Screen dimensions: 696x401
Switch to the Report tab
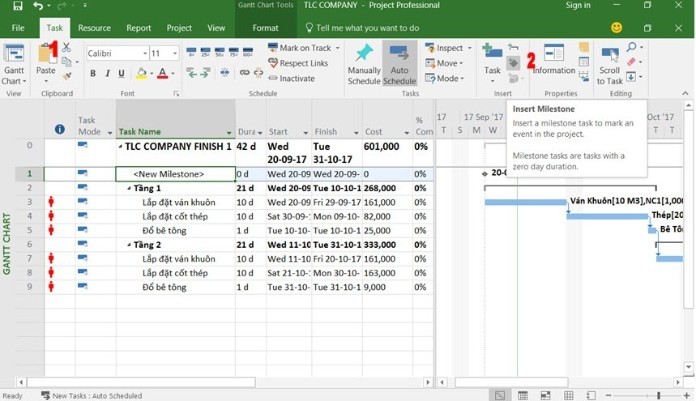(x=139, y=28)
